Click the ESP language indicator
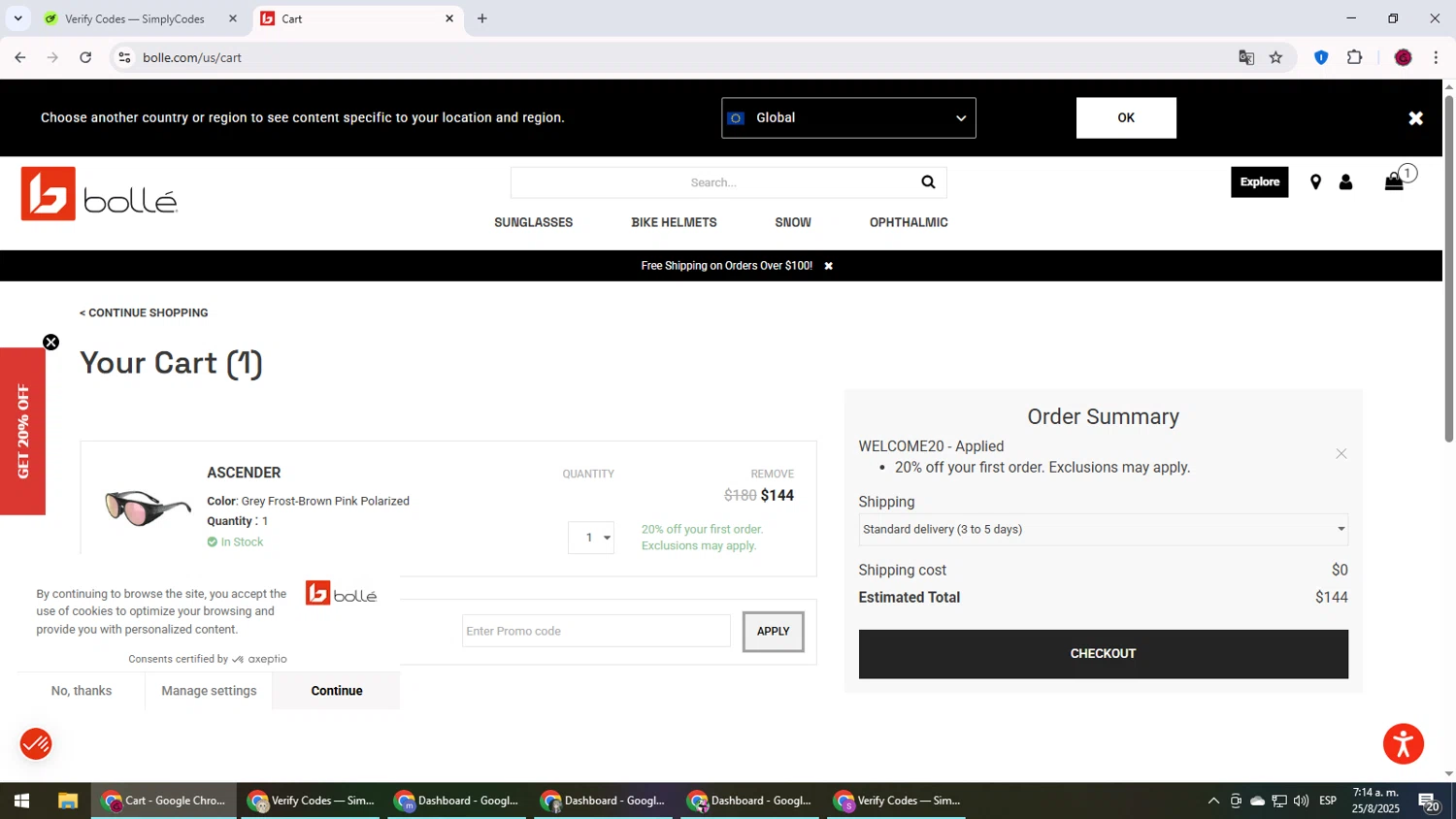 click(x=1328, y=801)
